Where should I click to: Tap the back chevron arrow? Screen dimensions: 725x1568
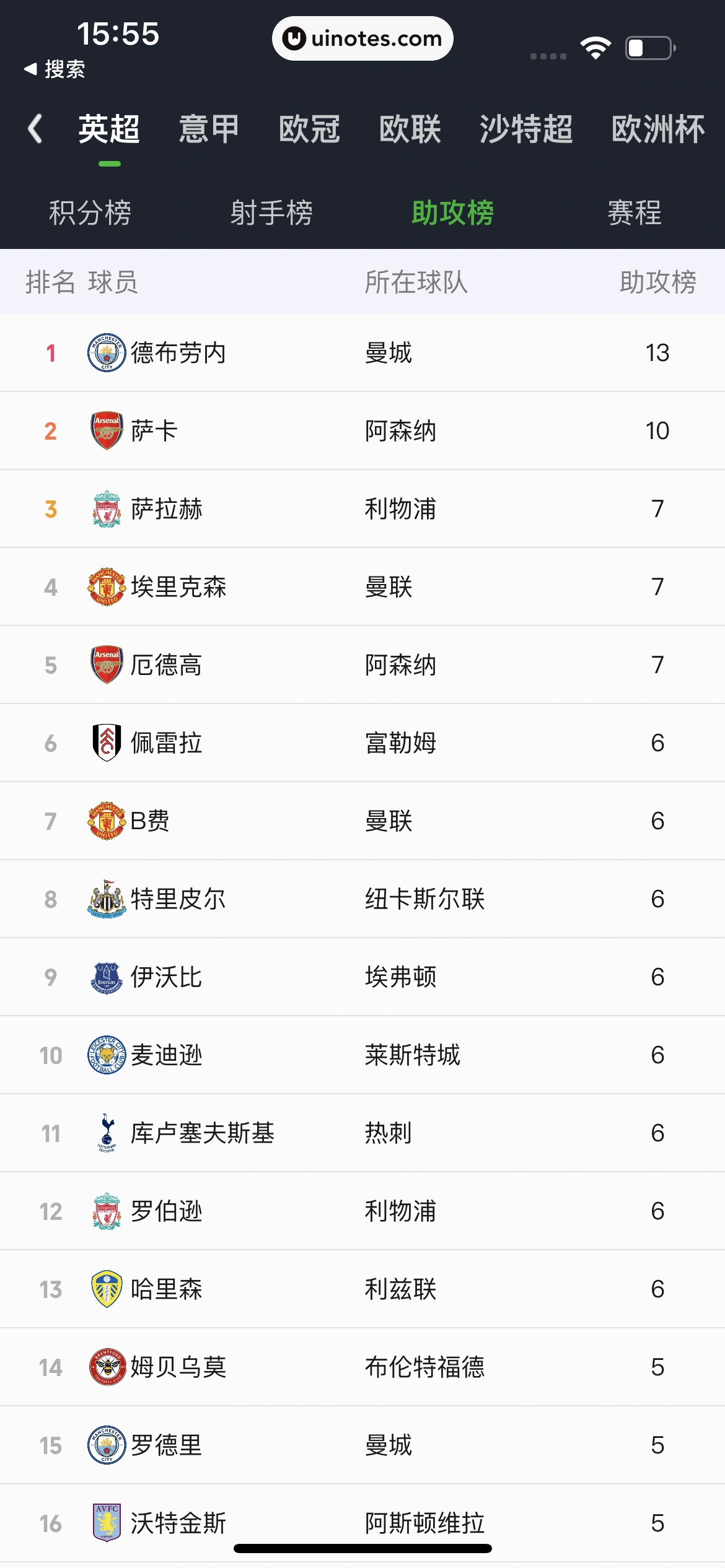(x=35, y=129)
